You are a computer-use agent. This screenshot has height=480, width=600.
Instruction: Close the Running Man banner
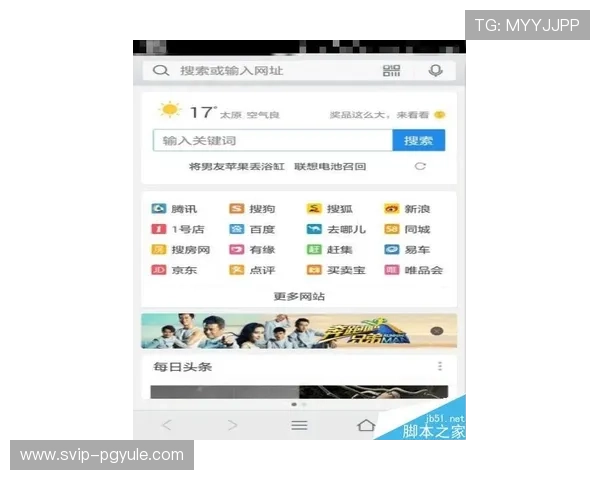437,331
